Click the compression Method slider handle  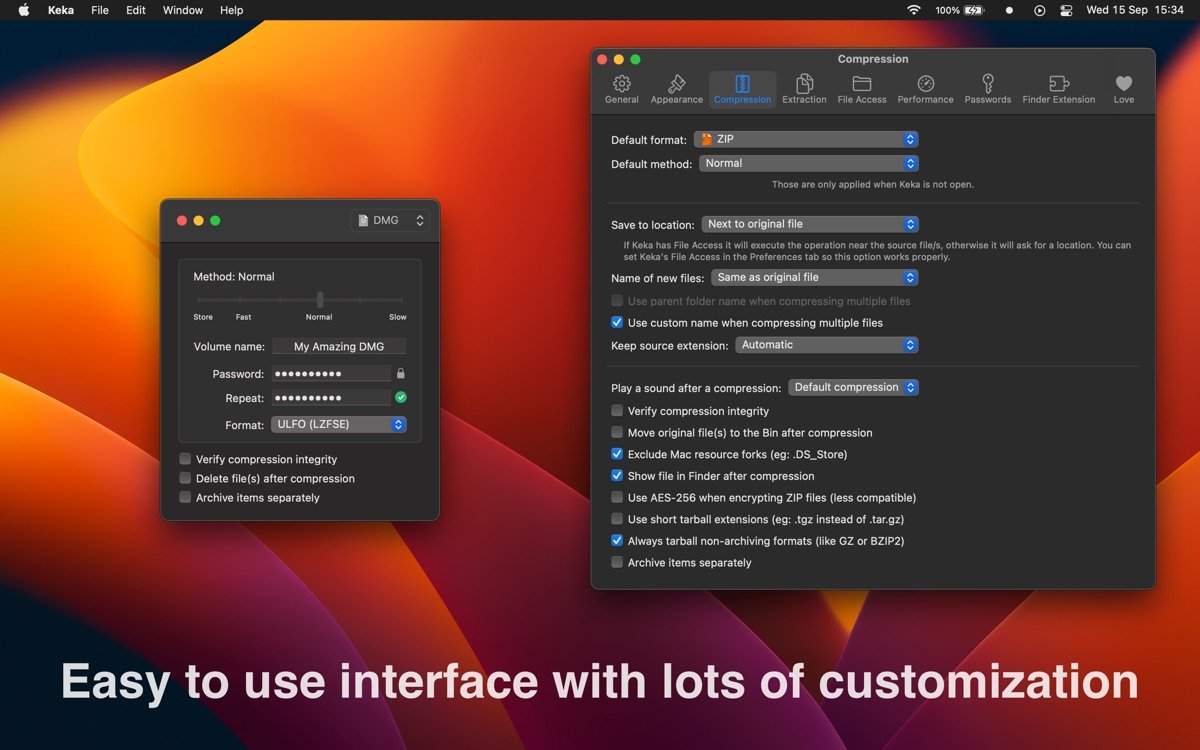coord(320,299)
